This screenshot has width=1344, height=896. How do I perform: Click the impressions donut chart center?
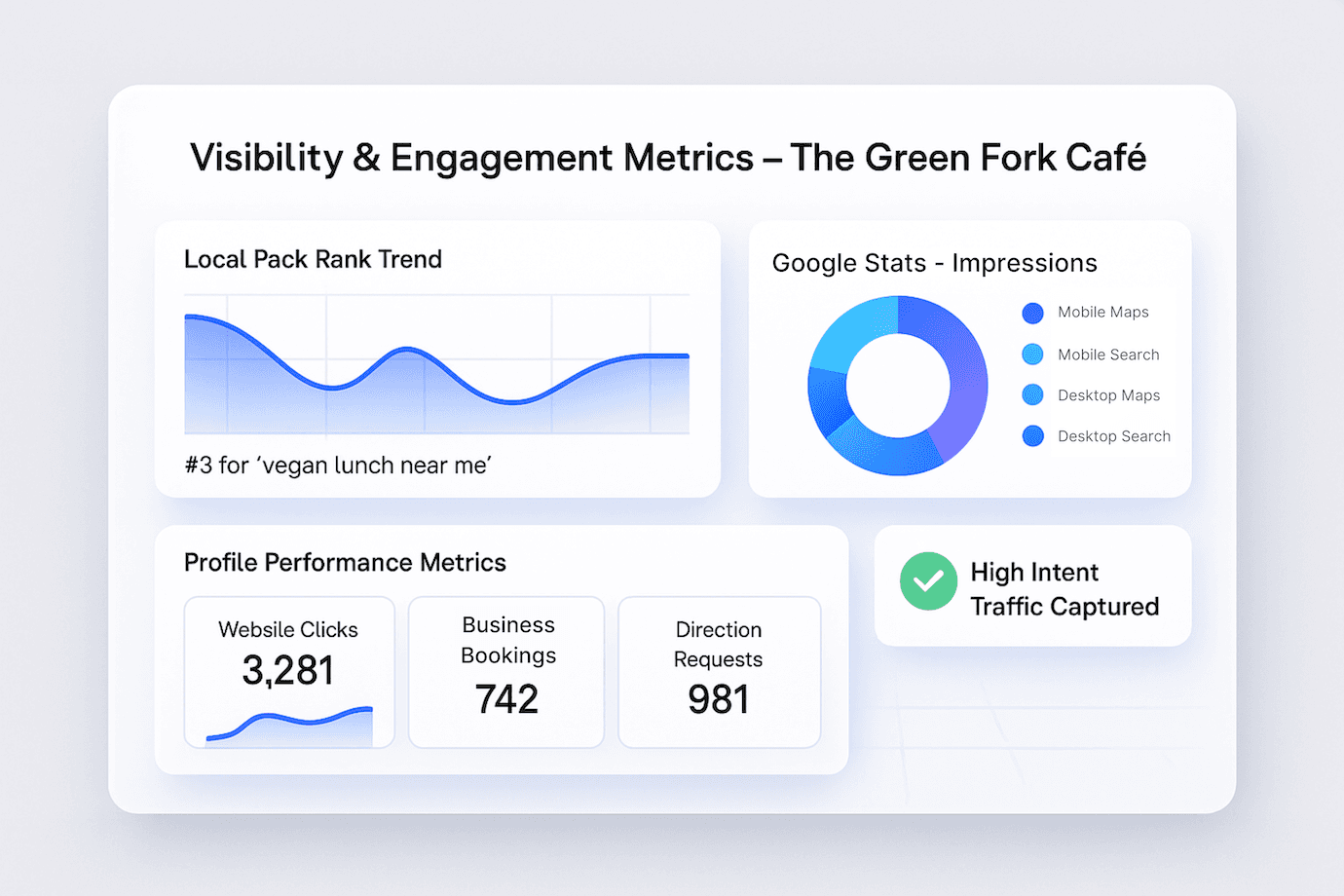[897, 386]
